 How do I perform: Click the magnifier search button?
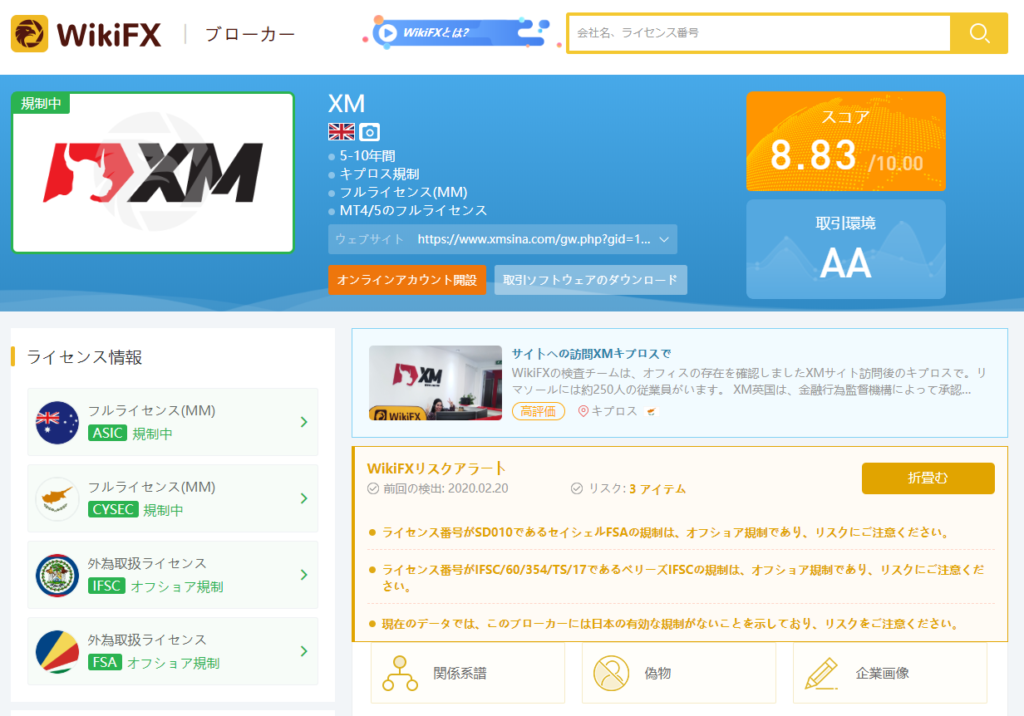tap(979, 33)
